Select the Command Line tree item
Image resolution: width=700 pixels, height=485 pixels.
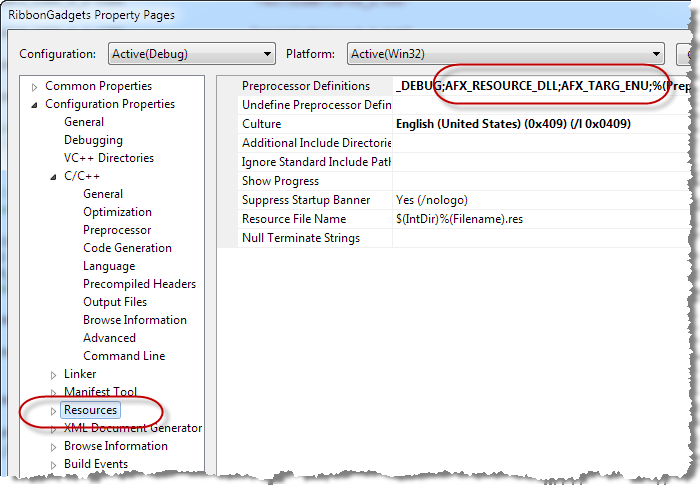coord(124,356)
